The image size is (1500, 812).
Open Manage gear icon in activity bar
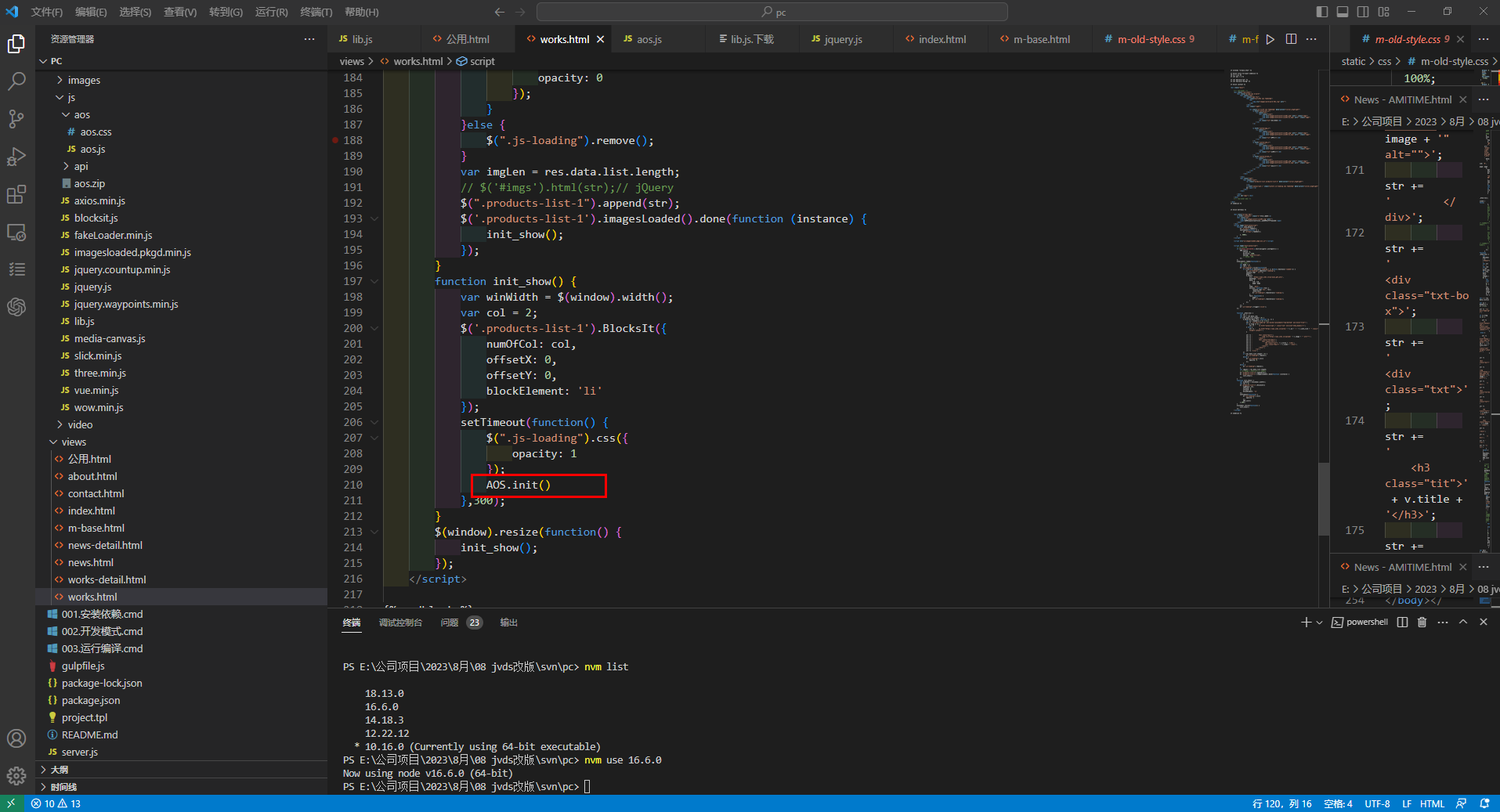click(16, 776)
